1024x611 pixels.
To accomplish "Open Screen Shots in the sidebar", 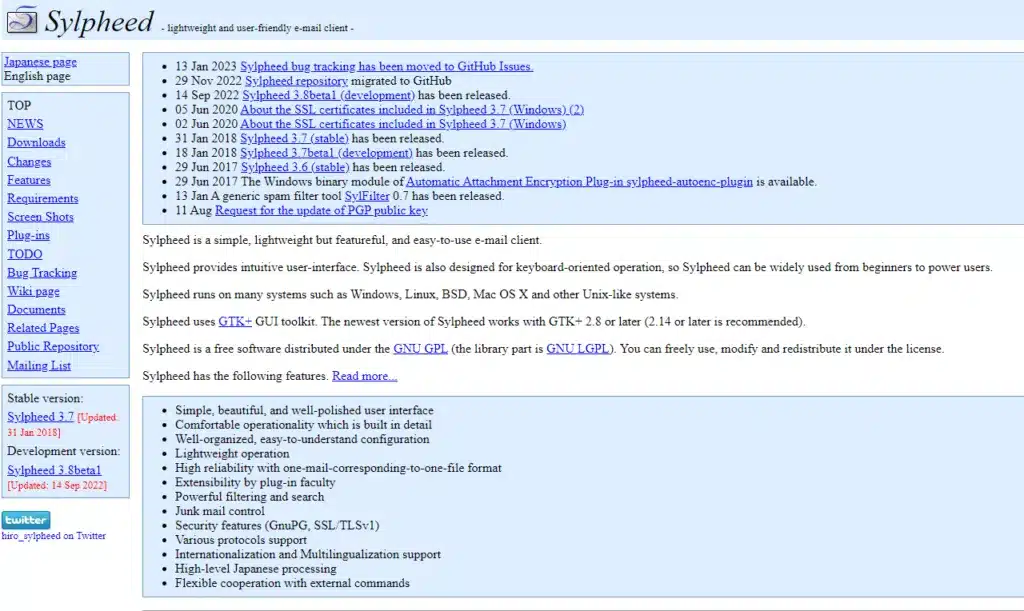I will pos(40,216).
